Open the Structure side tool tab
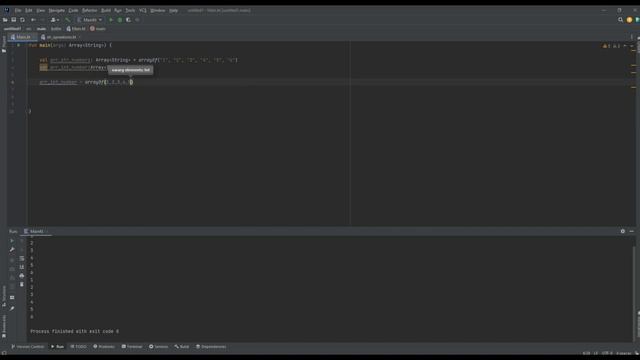Screen dimensions: 640x360 [4, 296]
